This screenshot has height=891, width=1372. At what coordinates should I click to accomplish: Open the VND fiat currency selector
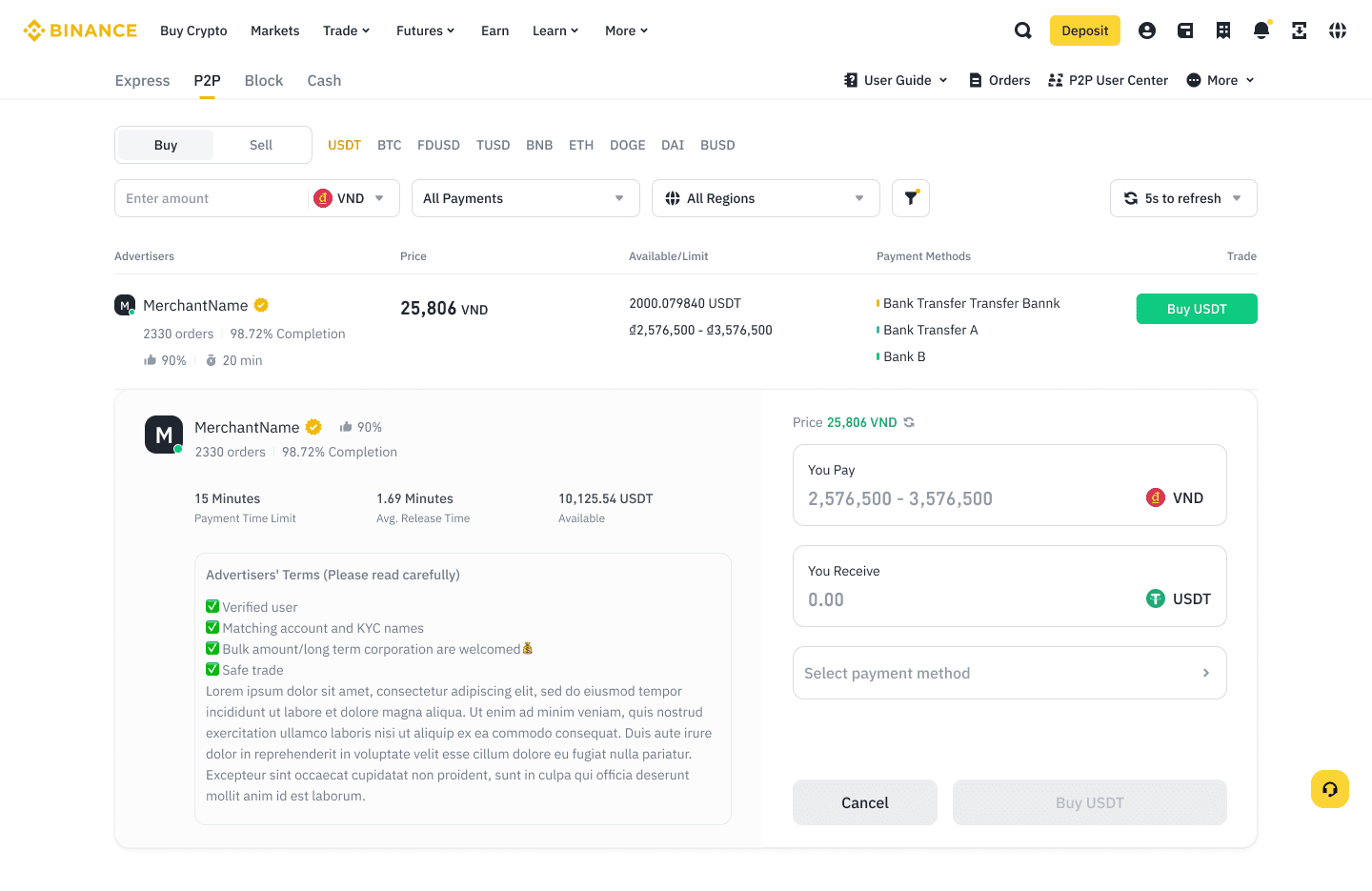click(350, 198)
